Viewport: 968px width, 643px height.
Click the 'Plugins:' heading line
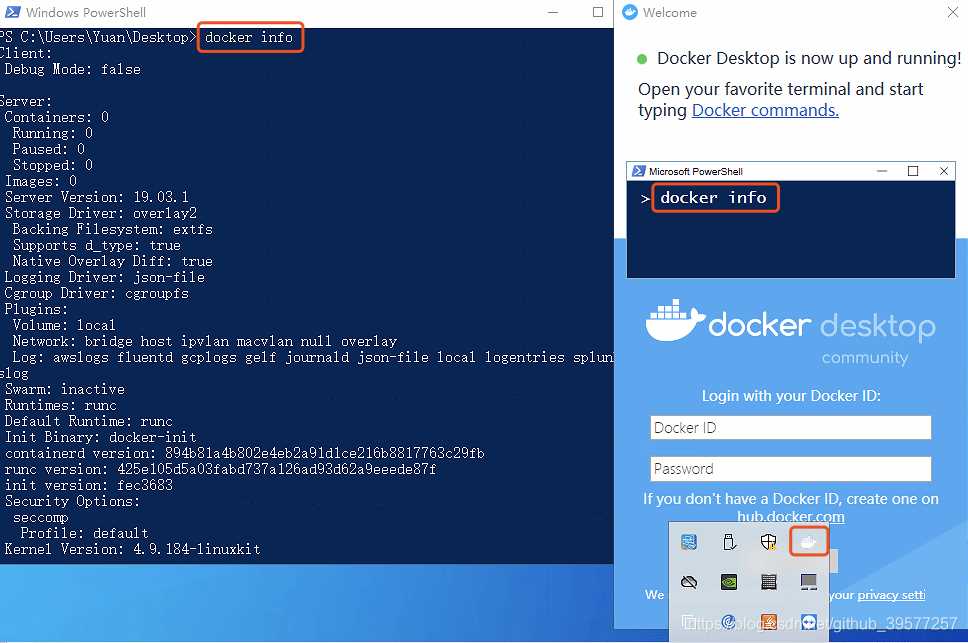click(36, 309)
